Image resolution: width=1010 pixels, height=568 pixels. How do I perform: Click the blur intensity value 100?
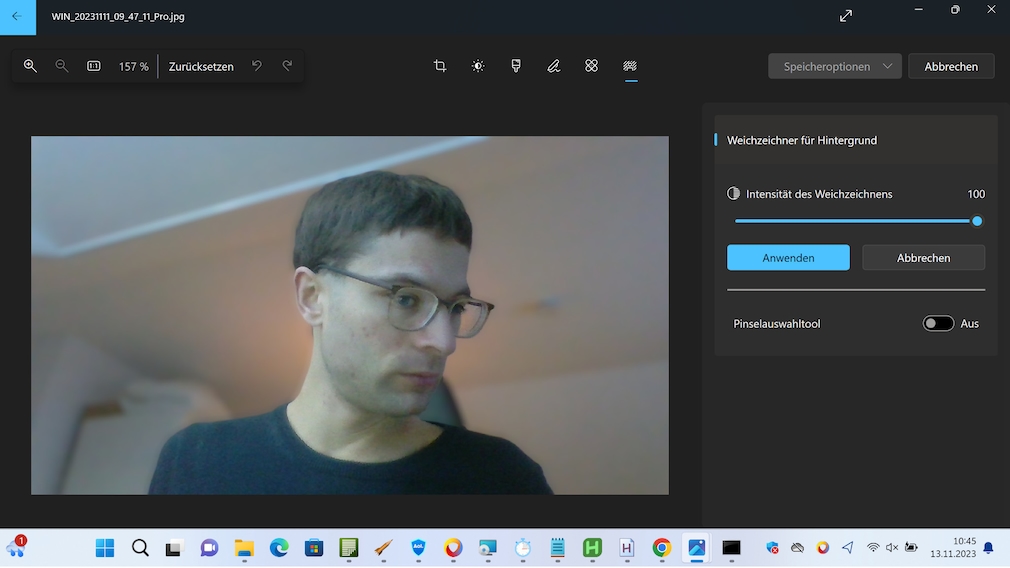[x=976, y=194]
